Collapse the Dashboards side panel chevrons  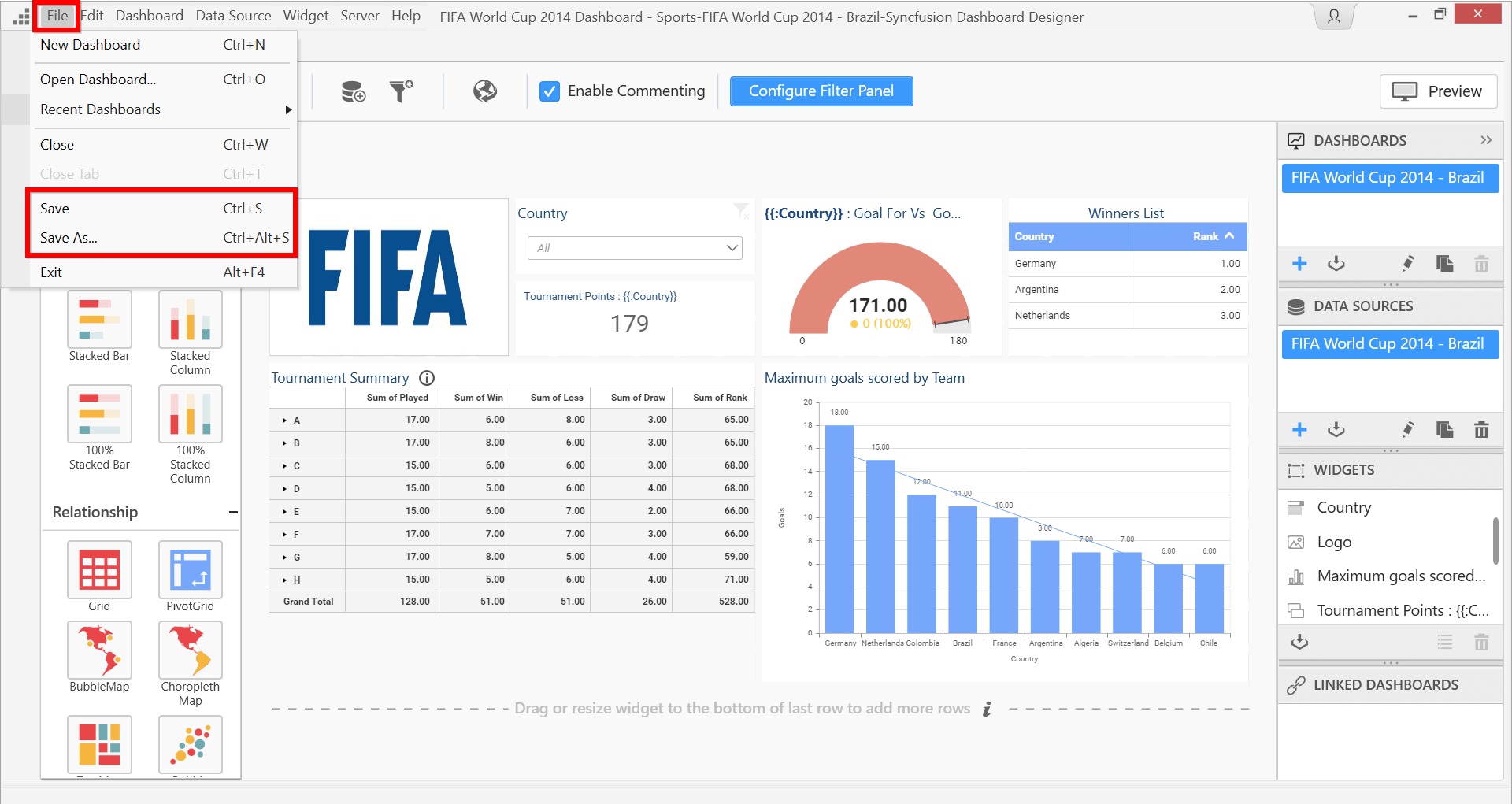coord(1486,140)
